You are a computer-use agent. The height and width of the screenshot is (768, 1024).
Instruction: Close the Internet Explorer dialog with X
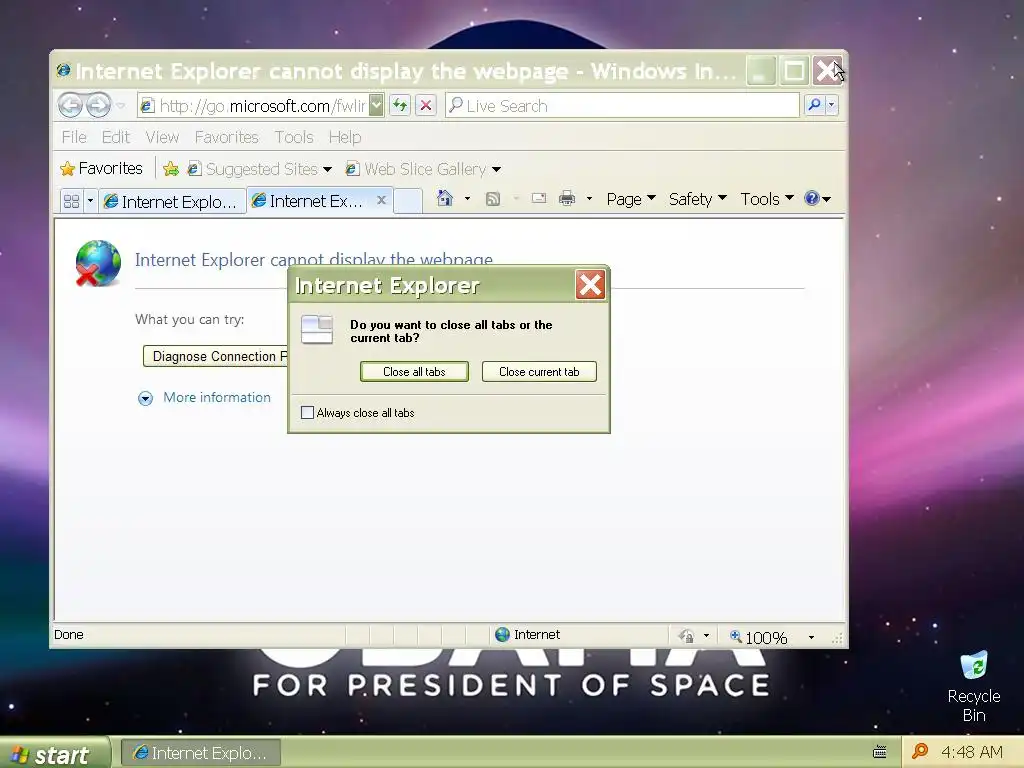tap(590, 285)
